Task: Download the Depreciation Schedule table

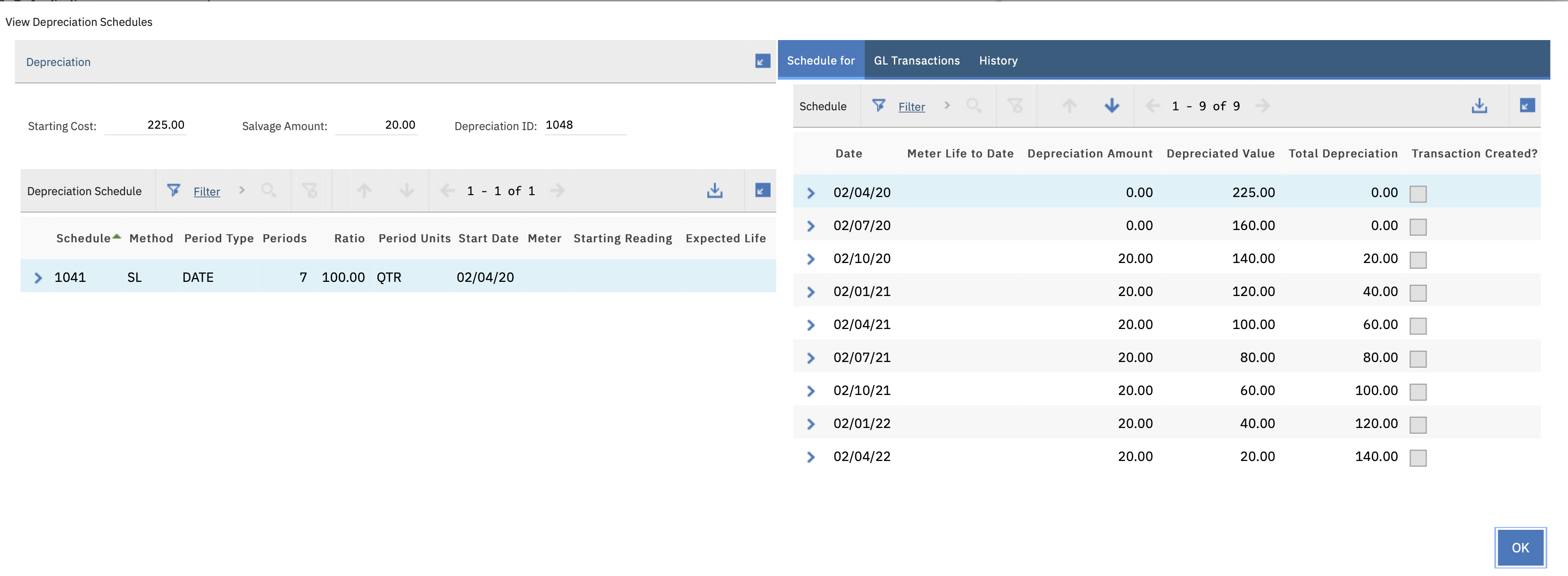Action: (x=715, y=191)
